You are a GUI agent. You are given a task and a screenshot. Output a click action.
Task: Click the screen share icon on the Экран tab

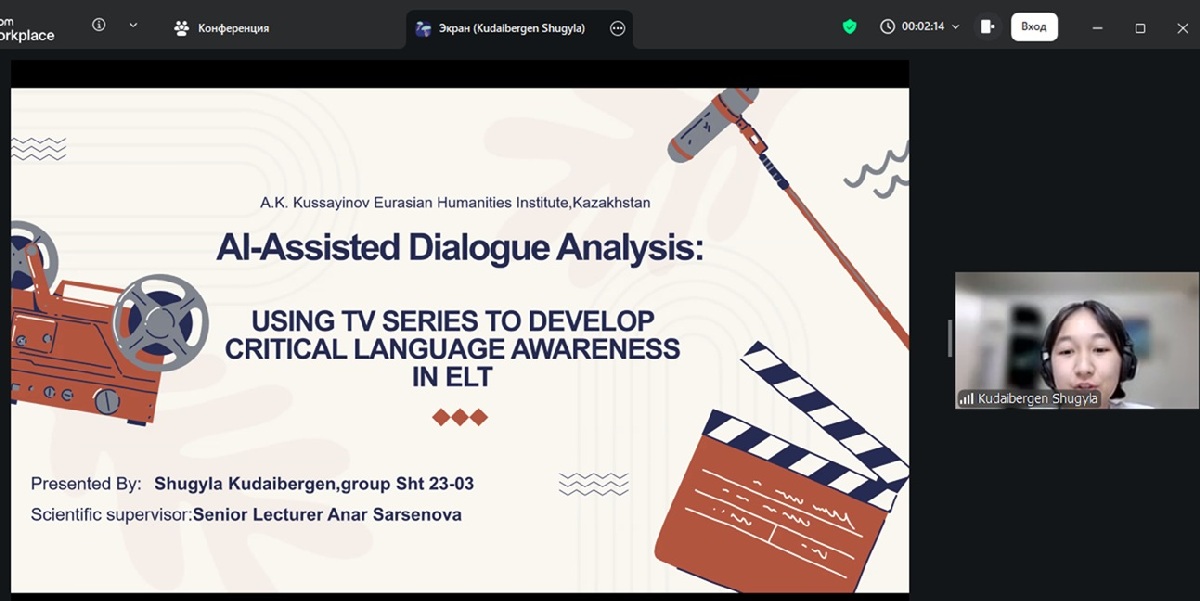pos(424,28)
